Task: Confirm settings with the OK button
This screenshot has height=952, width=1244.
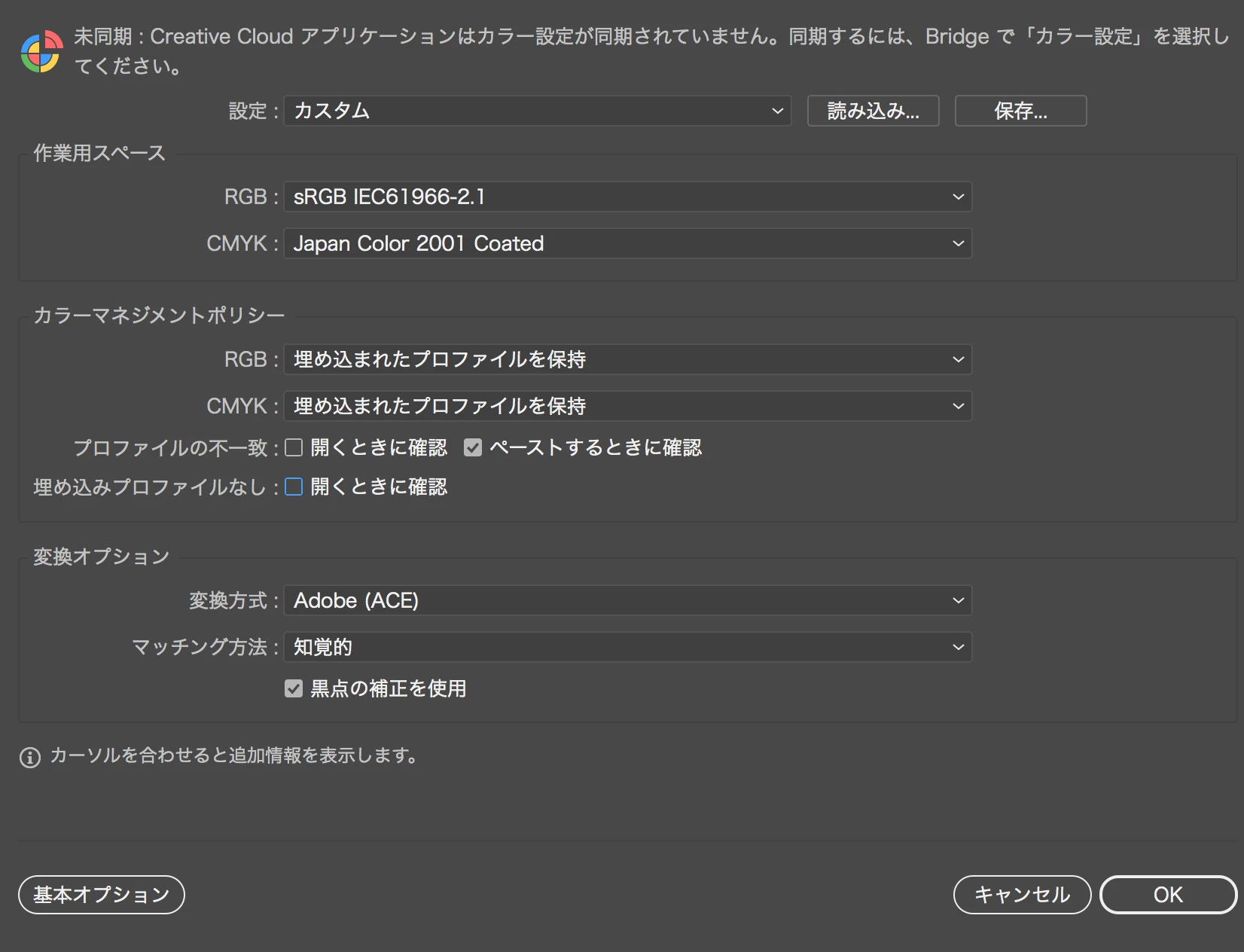Action: (1168, 895)
